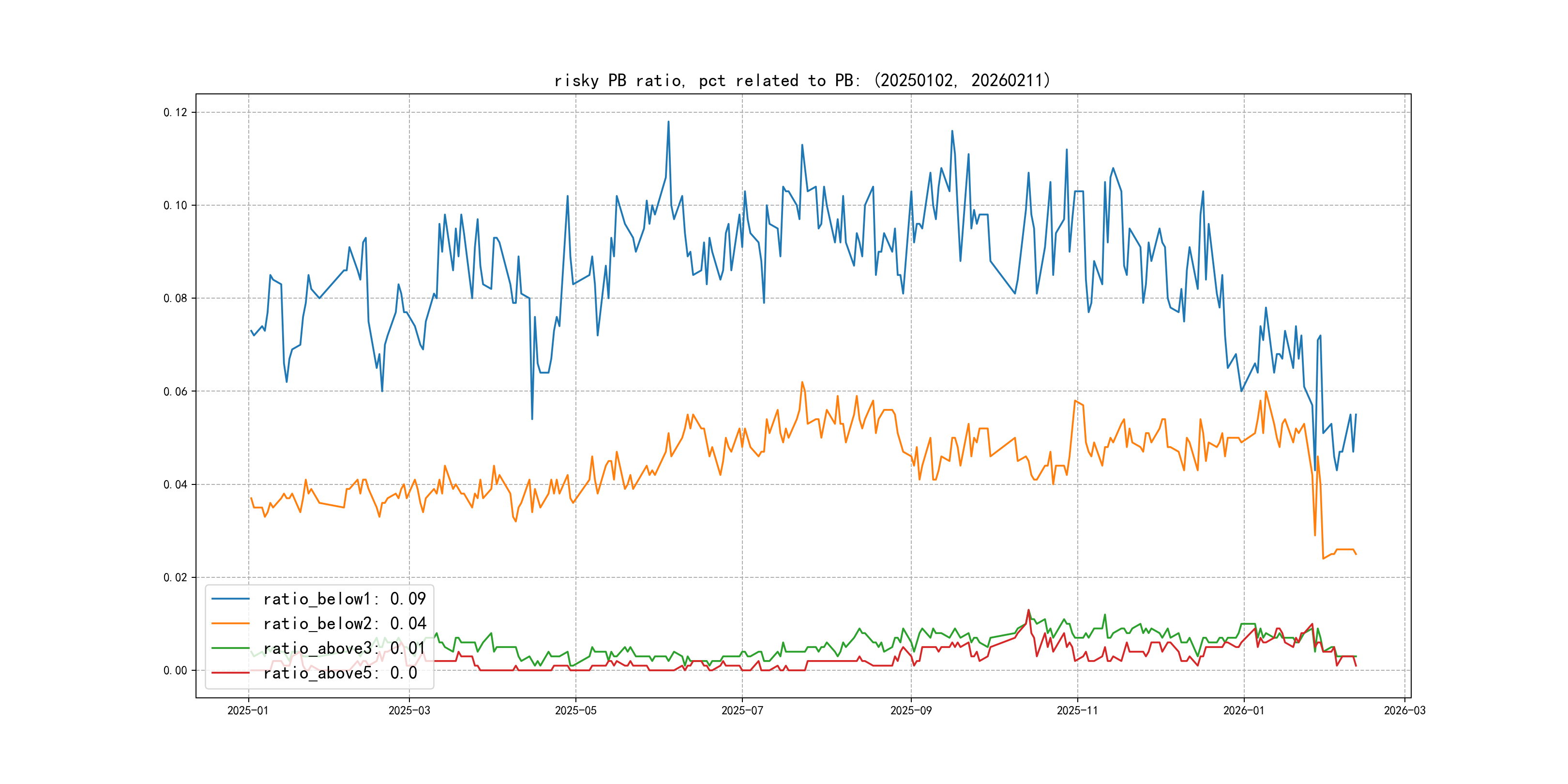Click the green ratio_above3 legend line sample
The height and width of the screenshot is (784, 1568).
coord(230,648)
